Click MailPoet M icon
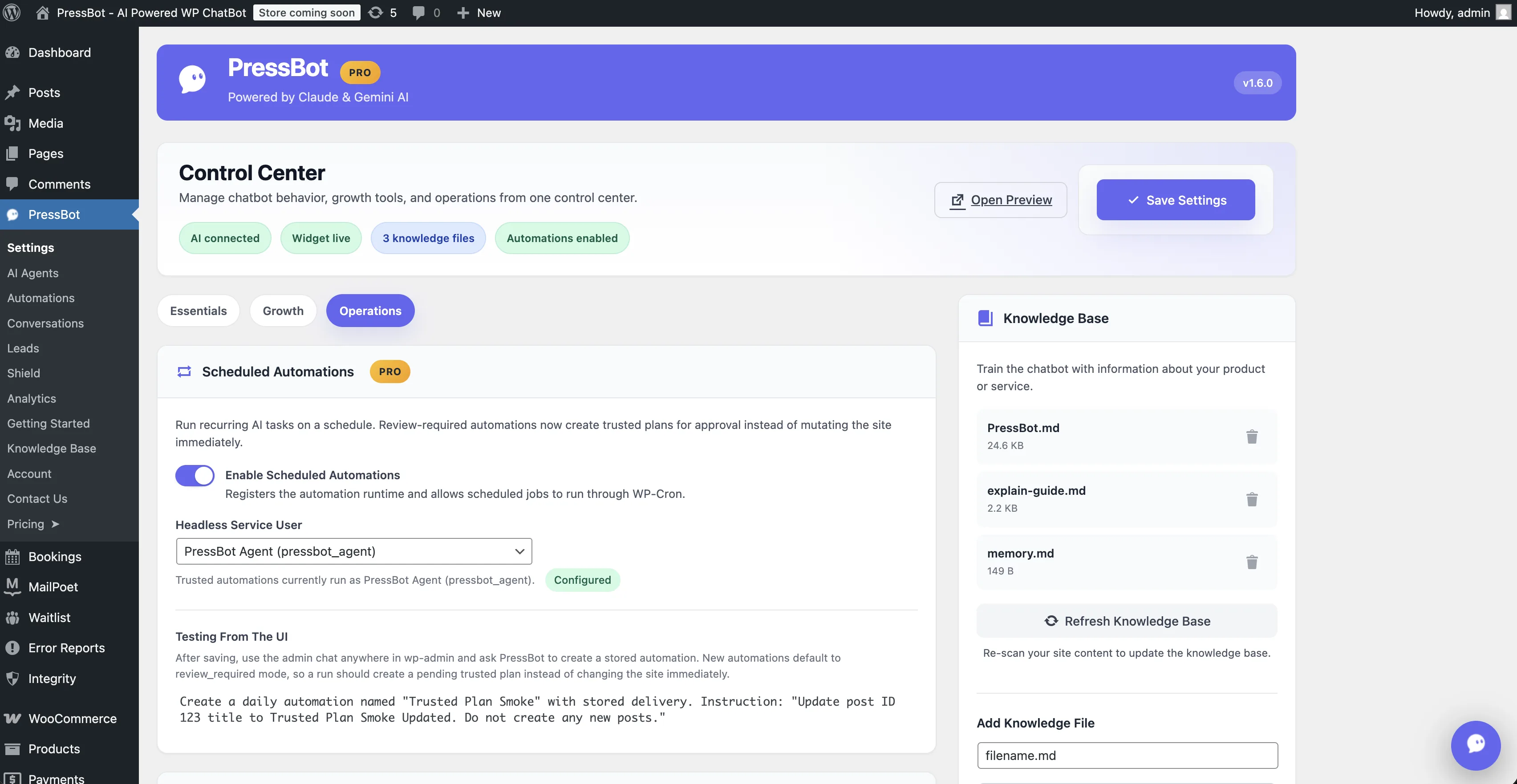 coord(12,587)
